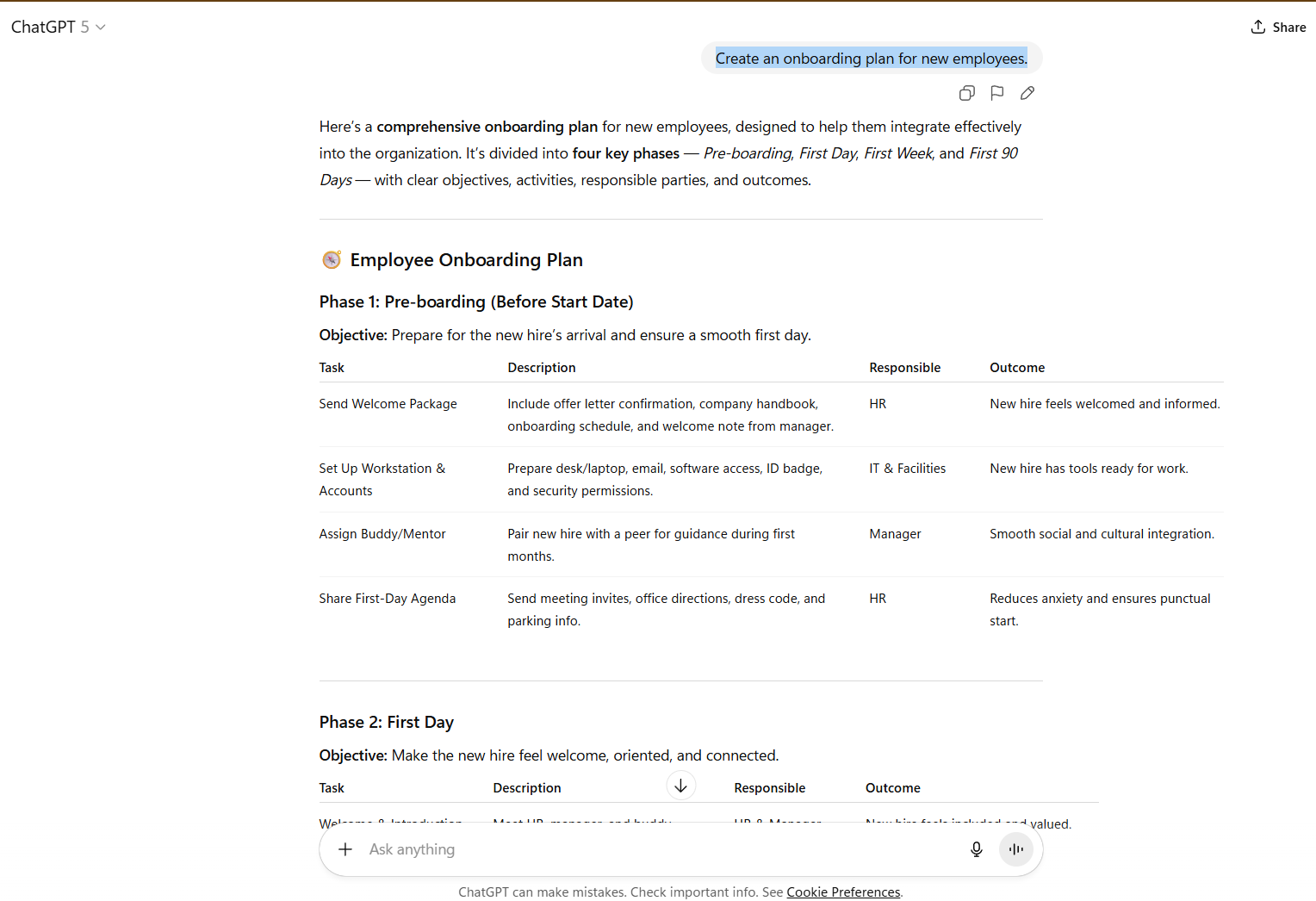Click the compass emoji beside Employee Onboarding Plan

tap(332, 260)
